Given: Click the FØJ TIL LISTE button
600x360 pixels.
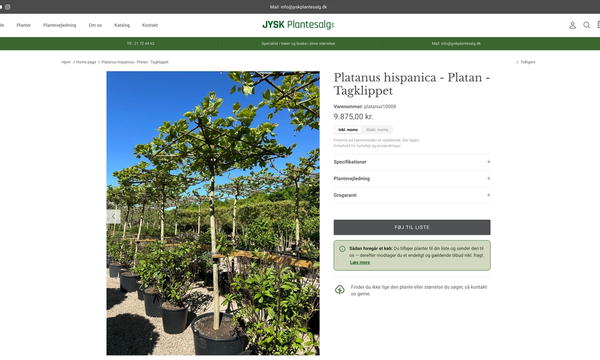Looking at the screenshot, I should 412,227.
